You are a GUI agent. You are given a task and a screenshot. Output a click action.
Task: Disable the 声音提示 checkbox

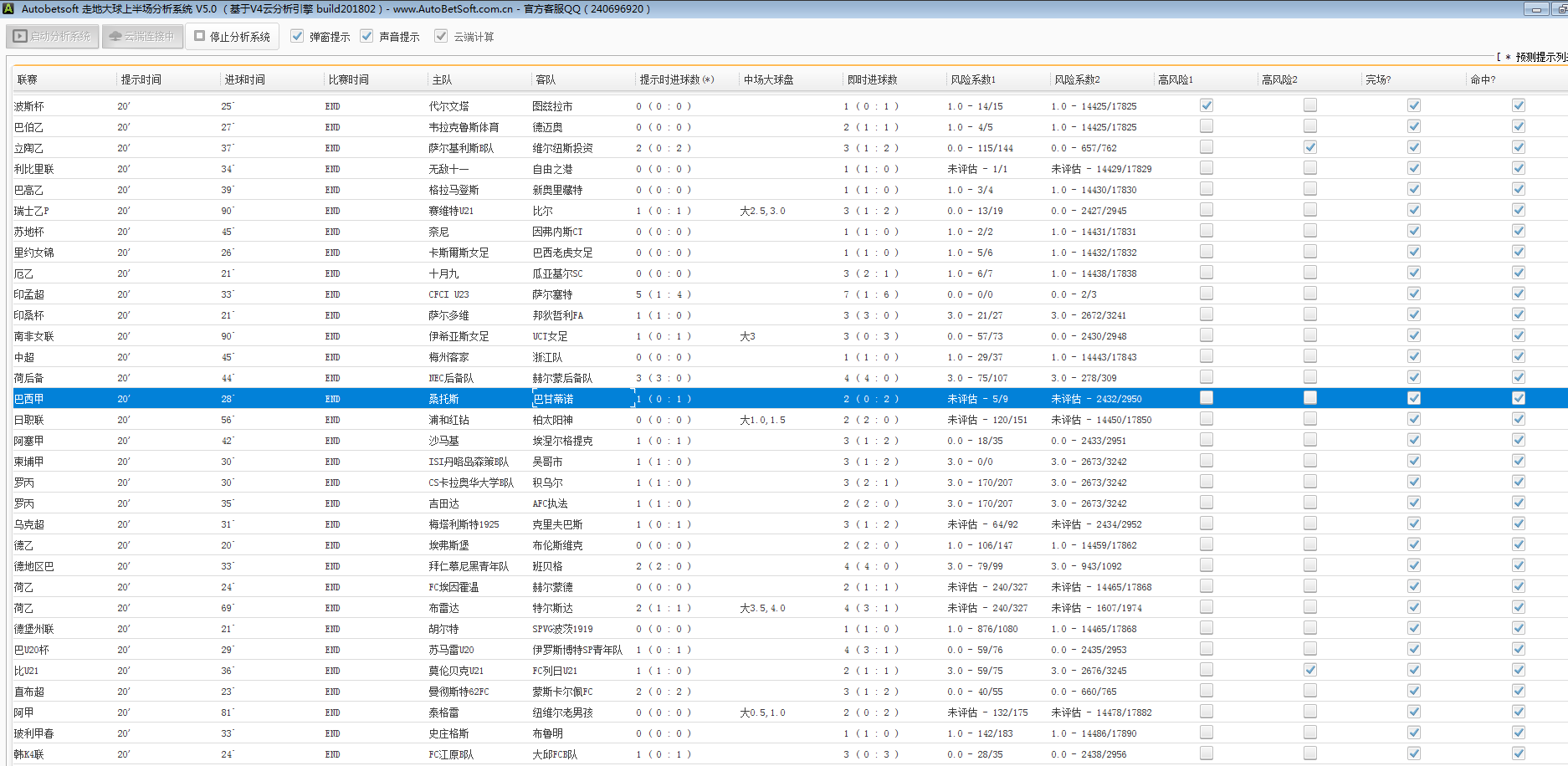366,36
